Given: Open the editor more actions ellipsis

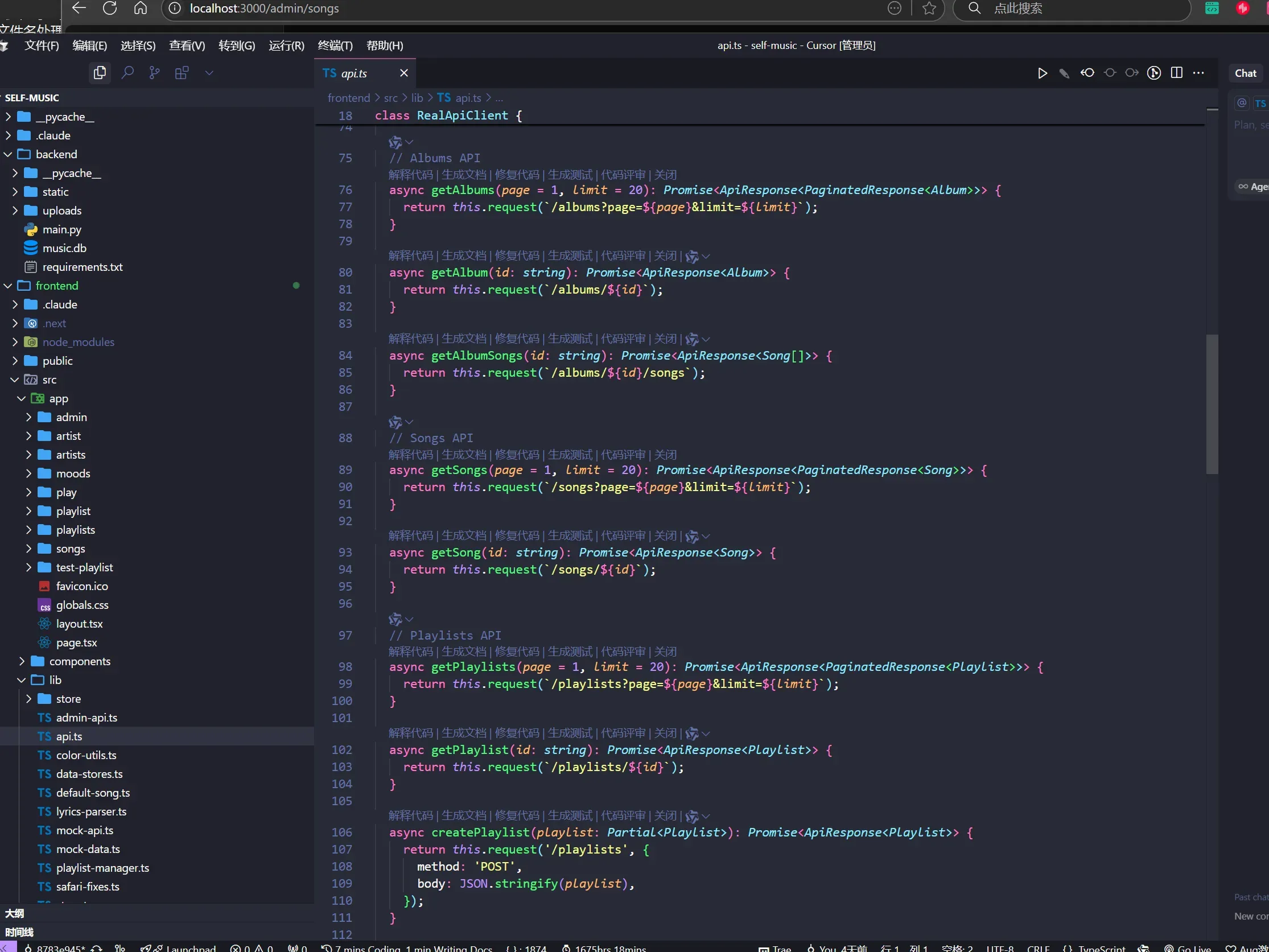Looking at the screenshot, I should coord(1198,73).
